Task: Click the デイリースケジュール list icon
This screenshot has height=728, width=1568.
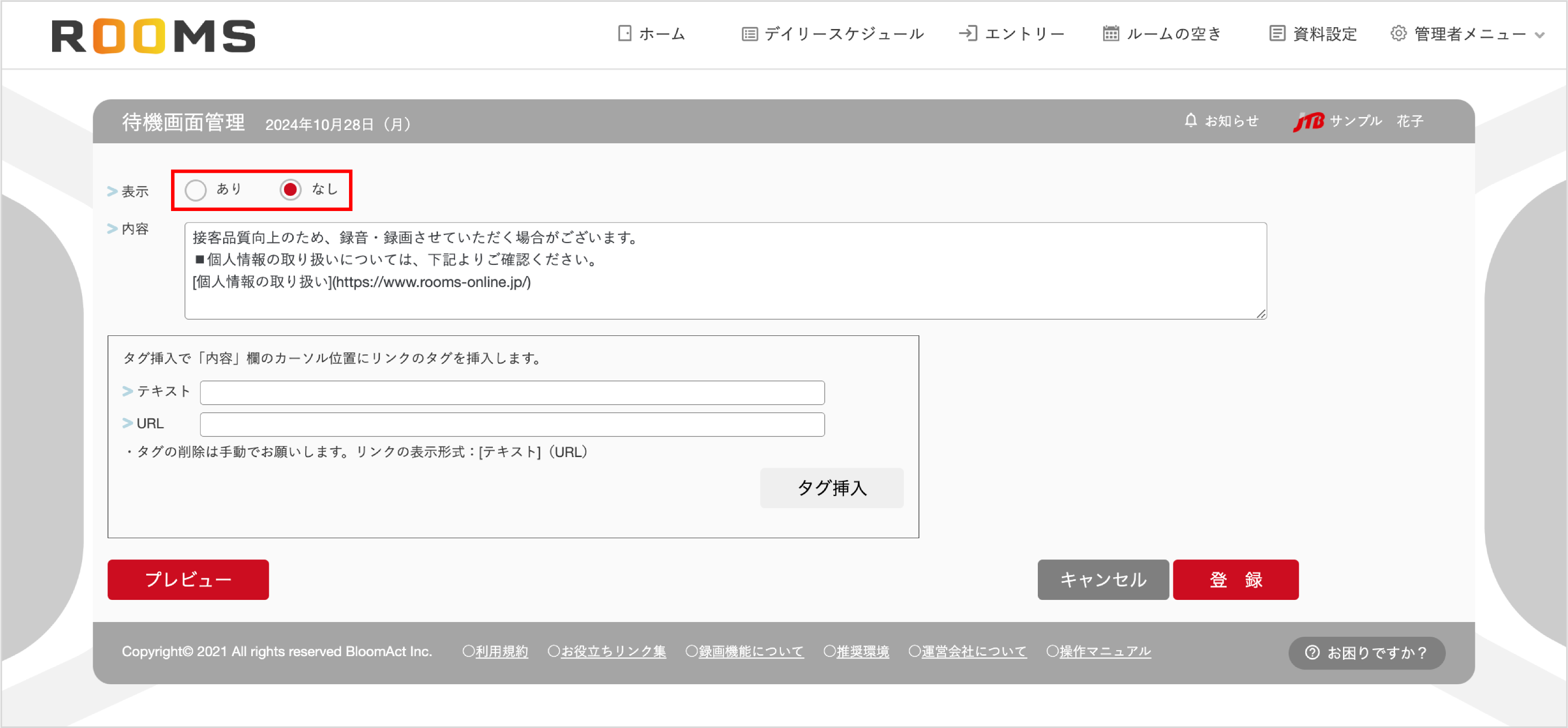Action: 749,34
